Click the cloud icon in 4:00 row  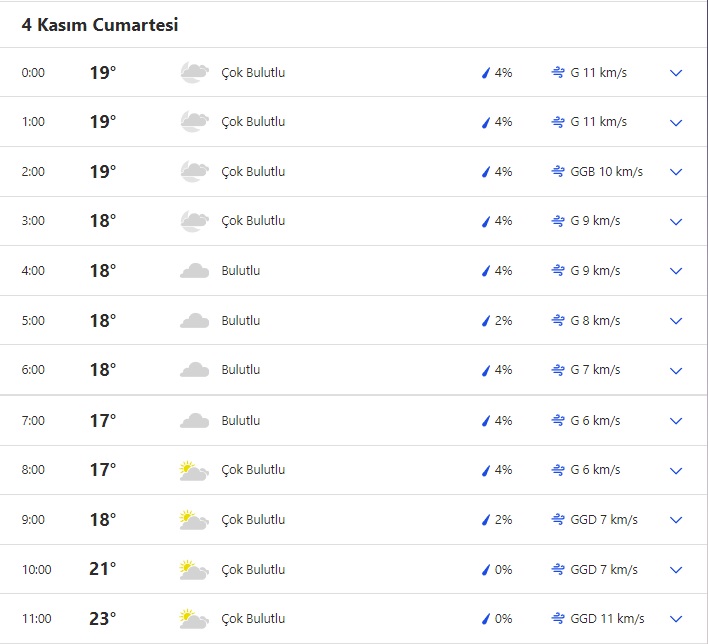tap(194, 271)
